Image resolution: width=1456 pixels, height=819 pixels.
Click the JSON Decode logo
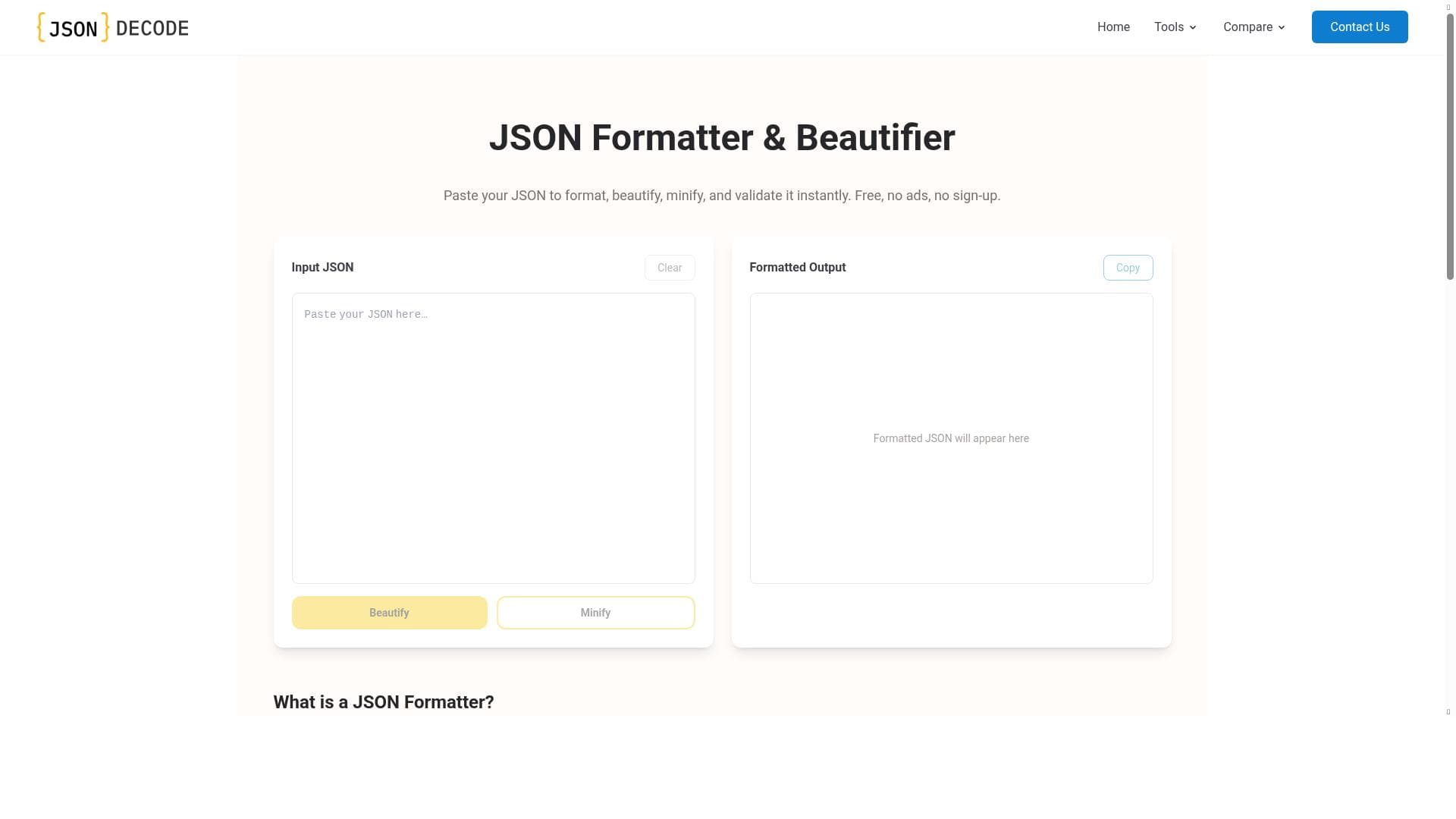click(x=112, y=27)
